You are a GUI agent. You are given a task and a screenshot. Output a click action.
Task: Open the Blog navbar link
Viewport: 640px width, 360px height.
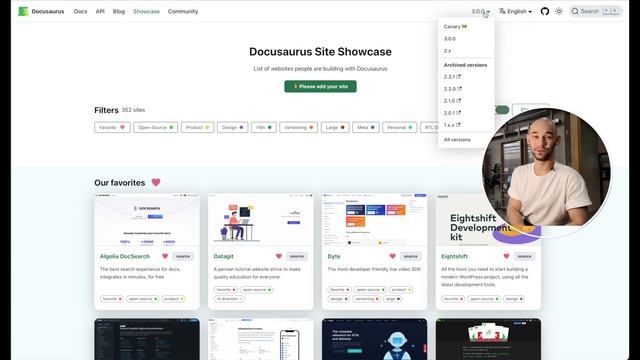(119, 11)
